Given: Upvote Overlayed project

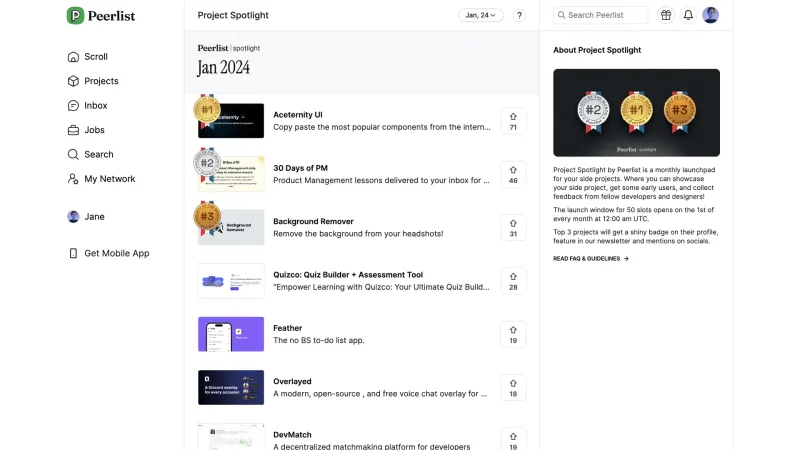Looking at the screenshot, I should click(513, 388).
